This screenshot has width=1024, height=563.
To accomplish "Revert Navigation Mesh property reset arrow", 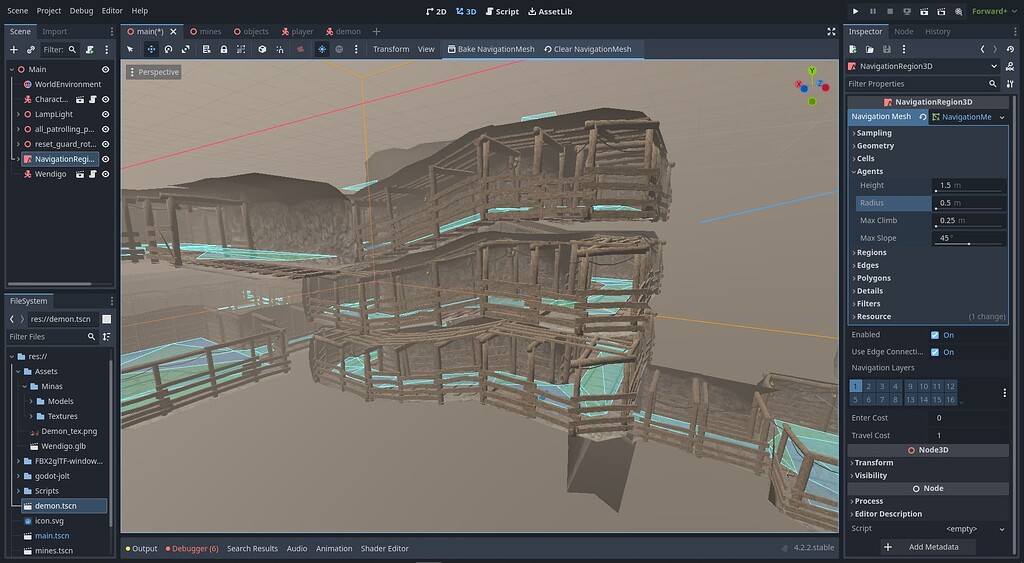I will (923, 117).
